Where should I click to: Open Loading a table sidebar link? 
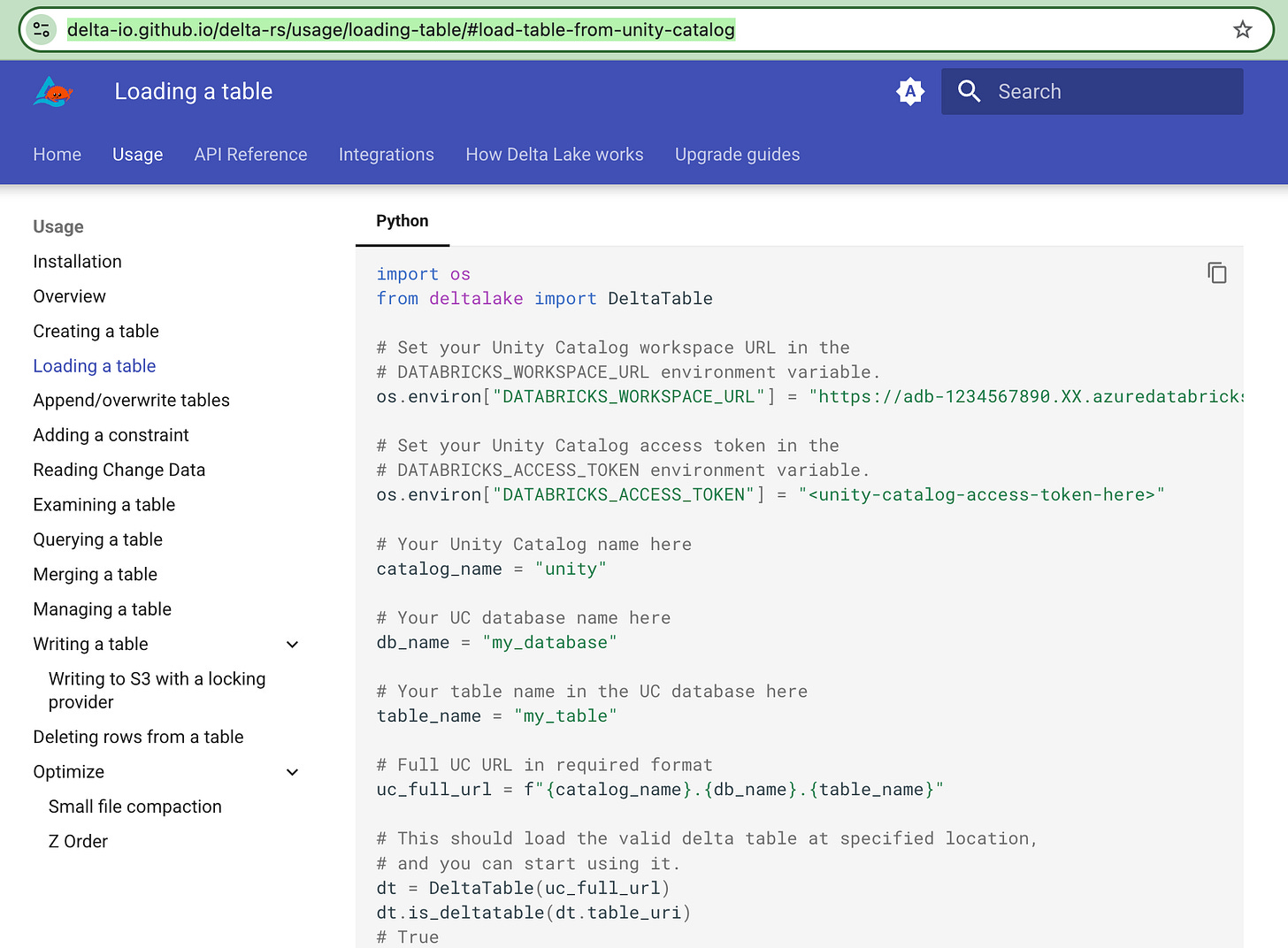(95, 366)
